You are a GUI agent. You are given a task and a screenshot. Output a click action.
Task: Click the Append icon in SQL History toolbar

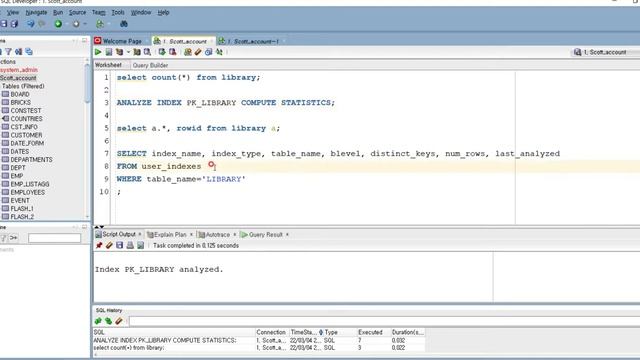coord(98,321)
